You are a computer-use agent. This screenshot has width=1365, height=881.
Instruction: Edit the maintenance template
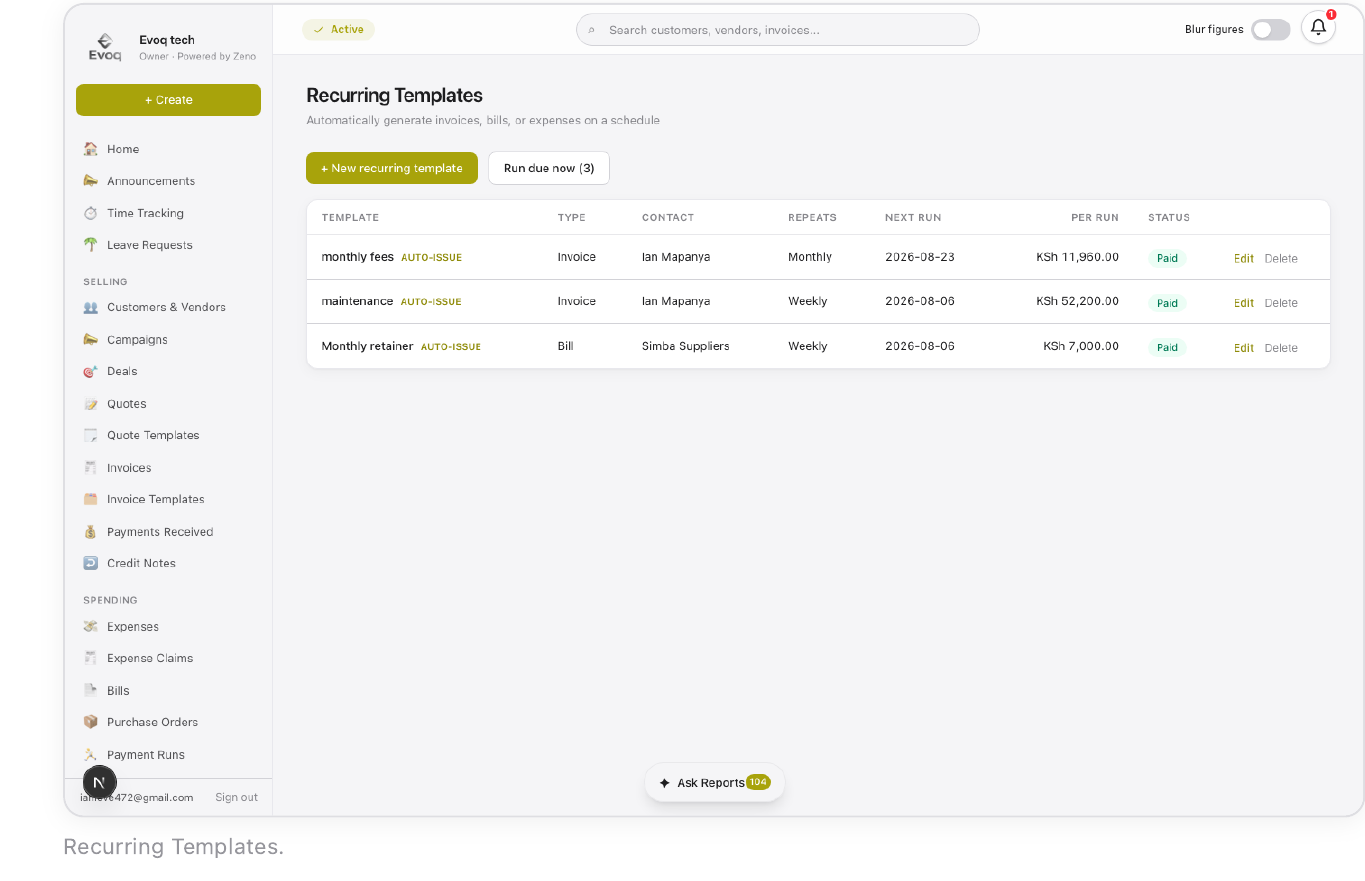click(x=1244, y=303)
